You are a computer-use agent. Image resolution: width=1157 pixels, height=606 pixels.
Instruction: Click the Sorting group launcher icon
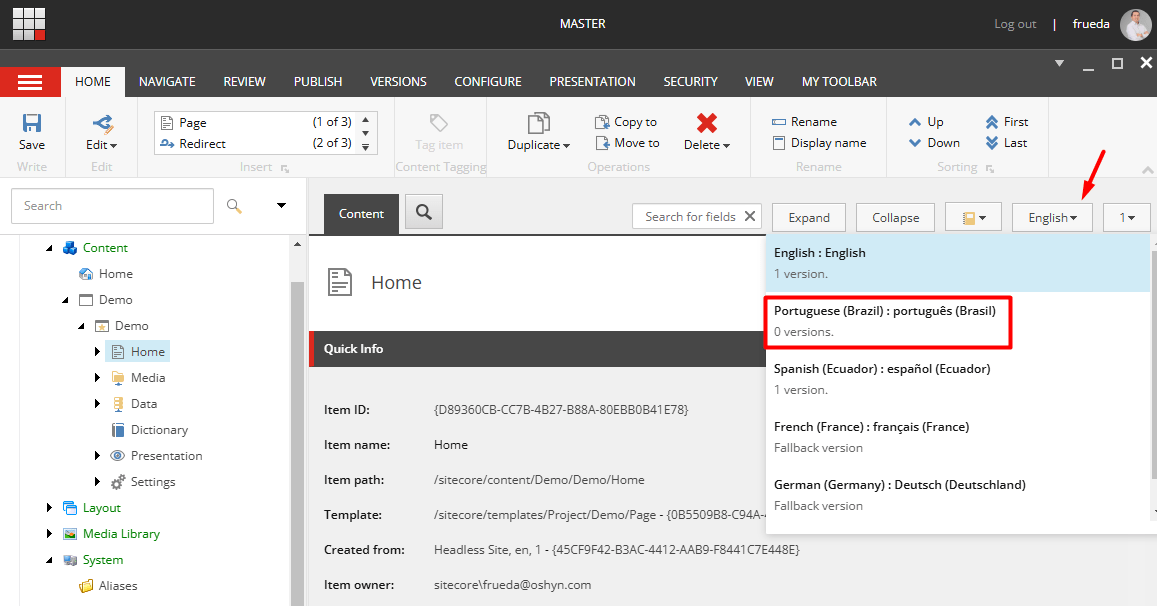tap(990, 168)
